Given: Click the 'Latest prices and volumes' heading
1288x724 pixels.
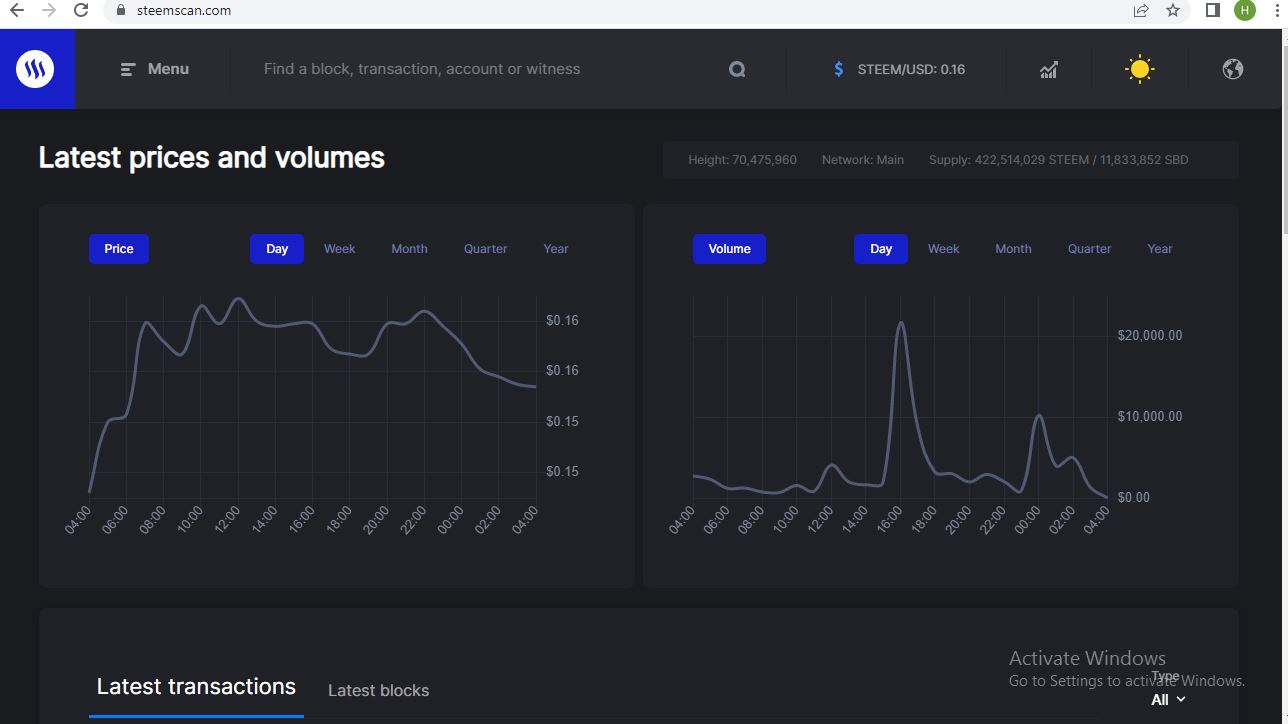Looking at the screenshot, I should (x=212, y=158).
